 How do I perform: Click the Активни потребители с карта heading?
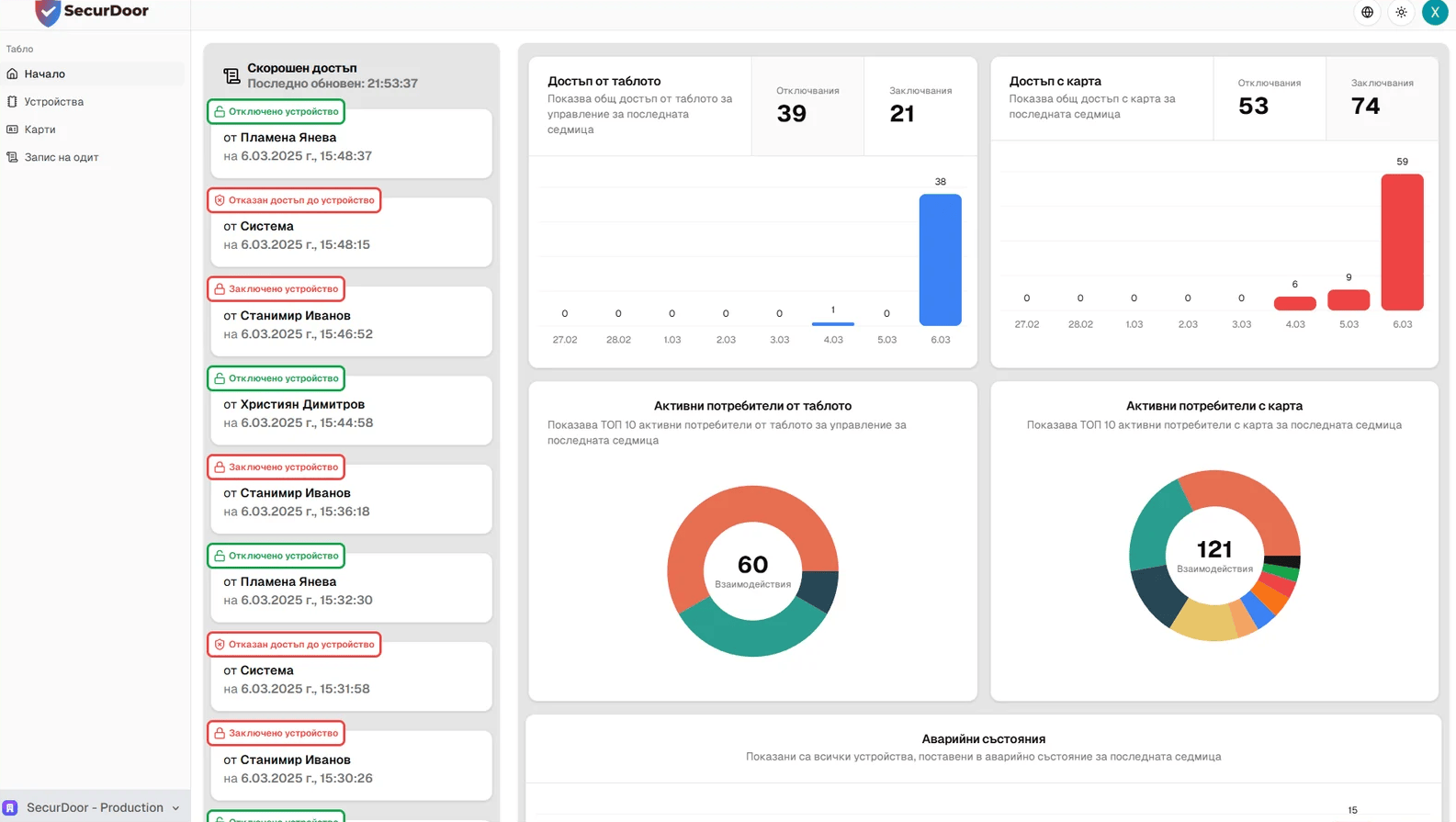[1214, 406]
